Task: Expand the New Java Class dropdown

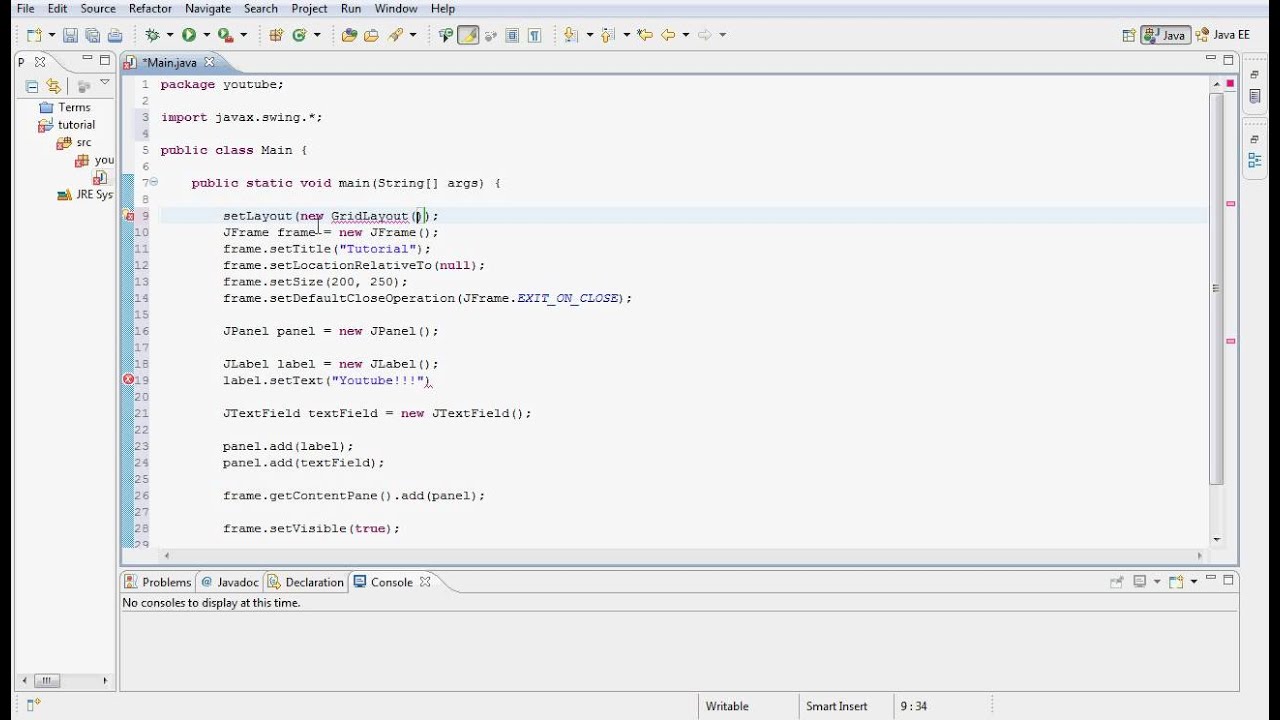Action: (x=317, y=35)
